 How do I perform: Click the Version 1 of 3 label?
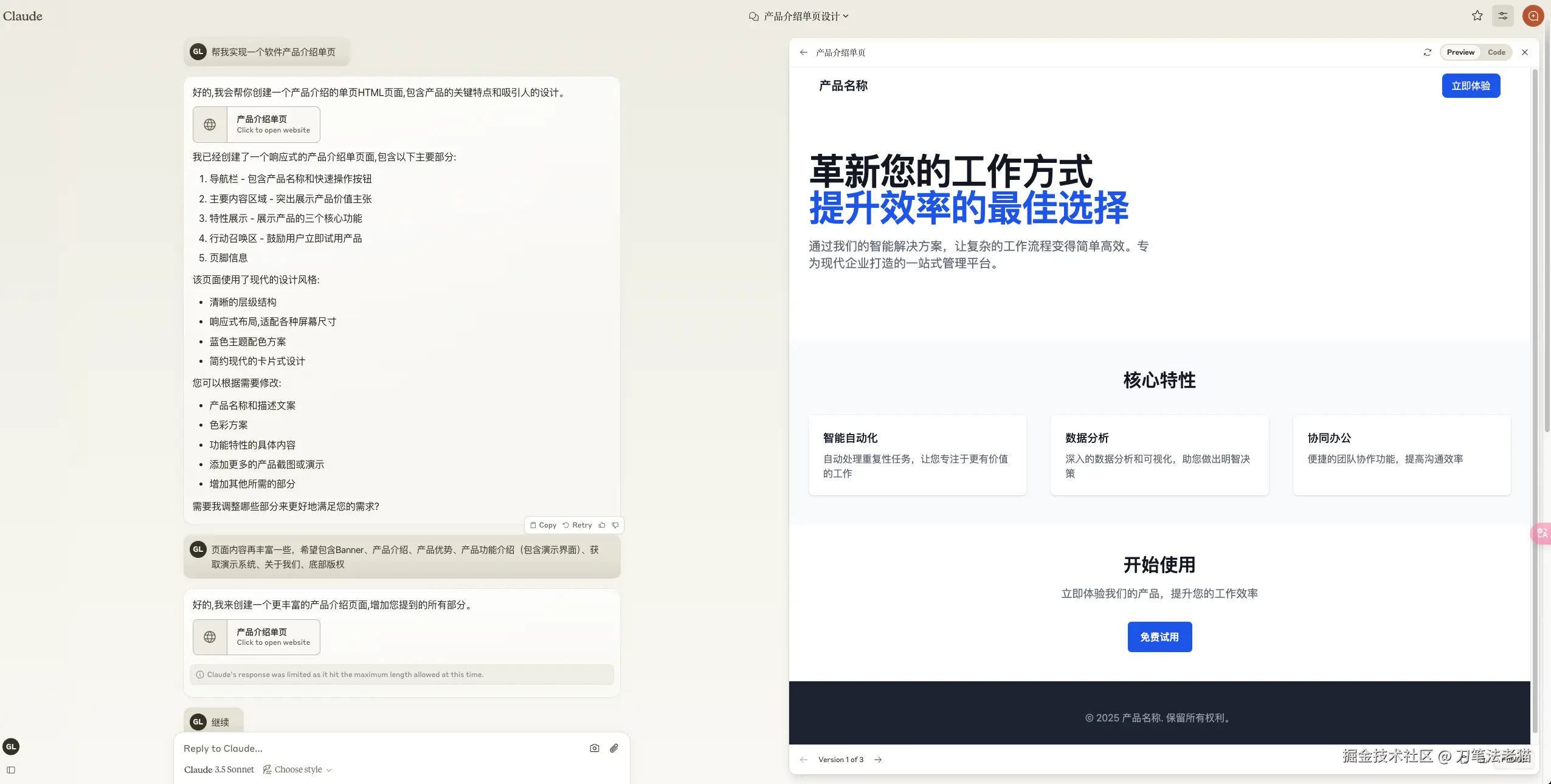point(840,760)
